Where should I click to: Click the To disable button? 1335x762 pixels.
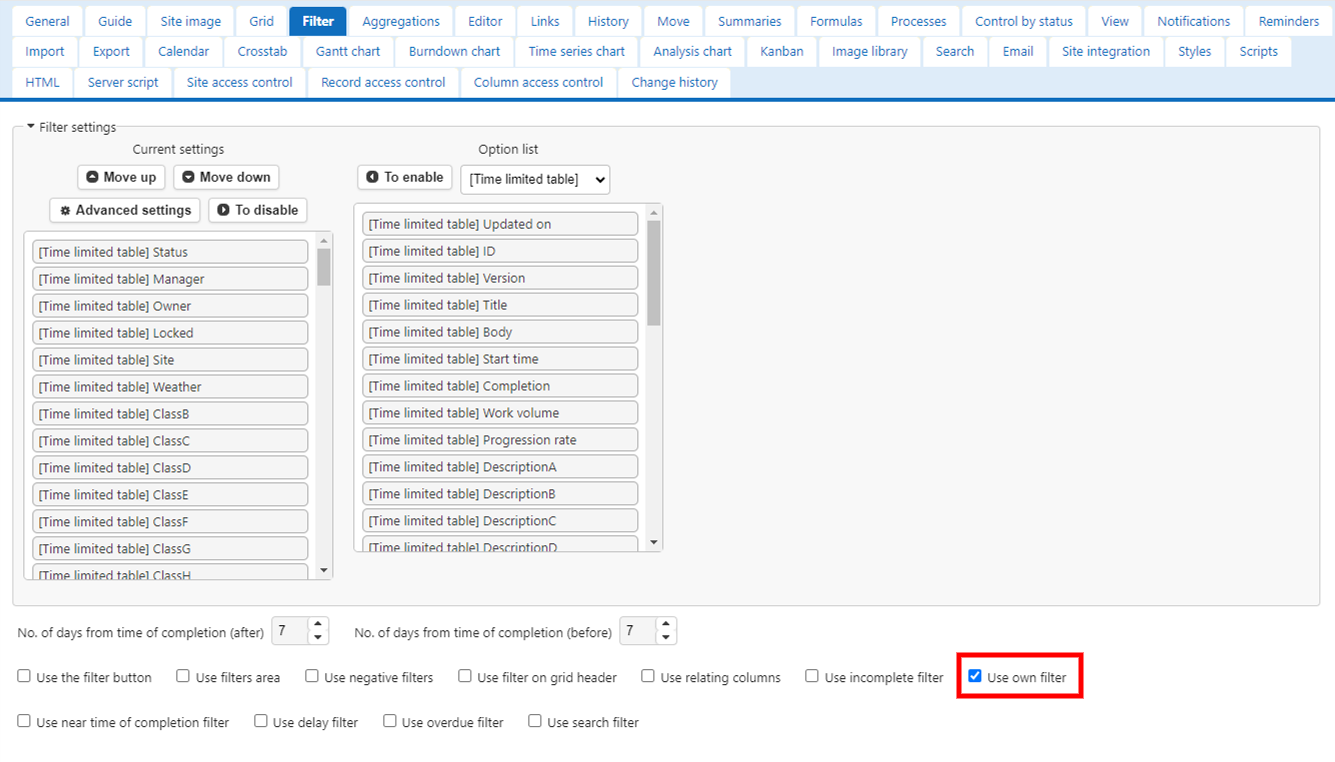point(258,210)
